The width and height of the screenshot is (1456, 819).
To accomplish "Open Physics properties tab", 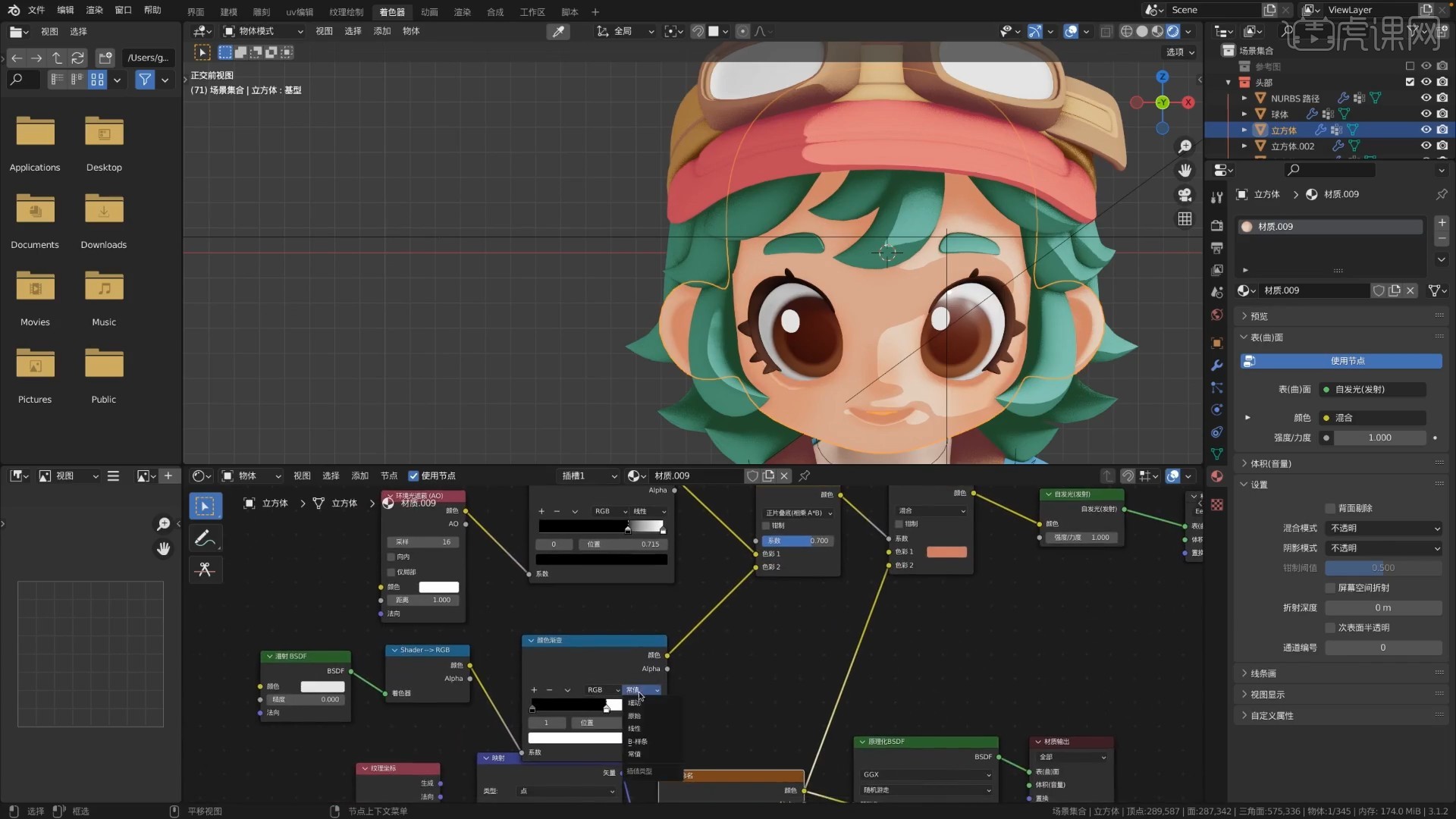I will [x=1216, y=409].
